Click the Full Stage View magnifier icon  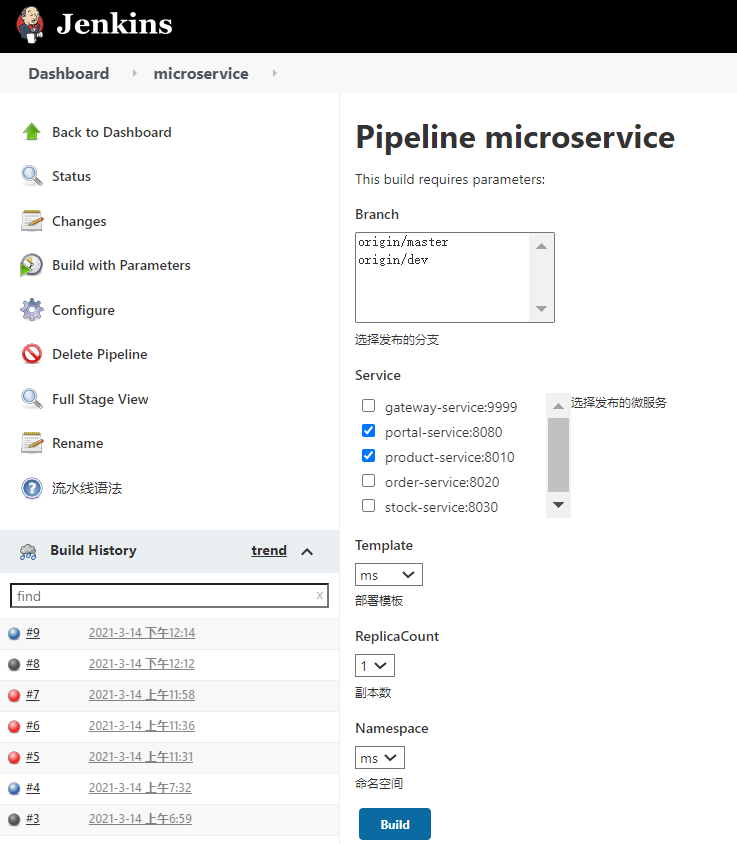[32, 399]
